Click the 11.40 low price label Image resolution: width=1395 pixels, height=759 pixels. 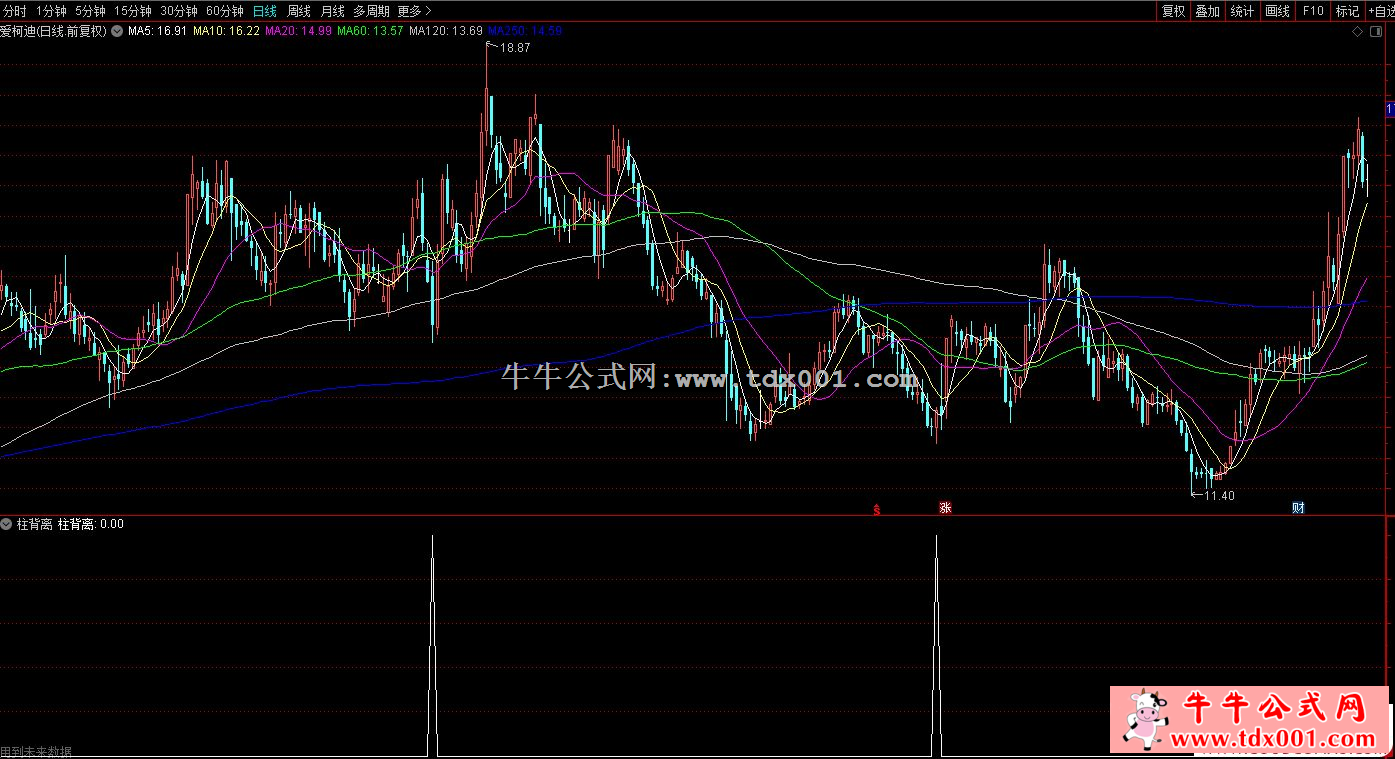point(1219,495)
